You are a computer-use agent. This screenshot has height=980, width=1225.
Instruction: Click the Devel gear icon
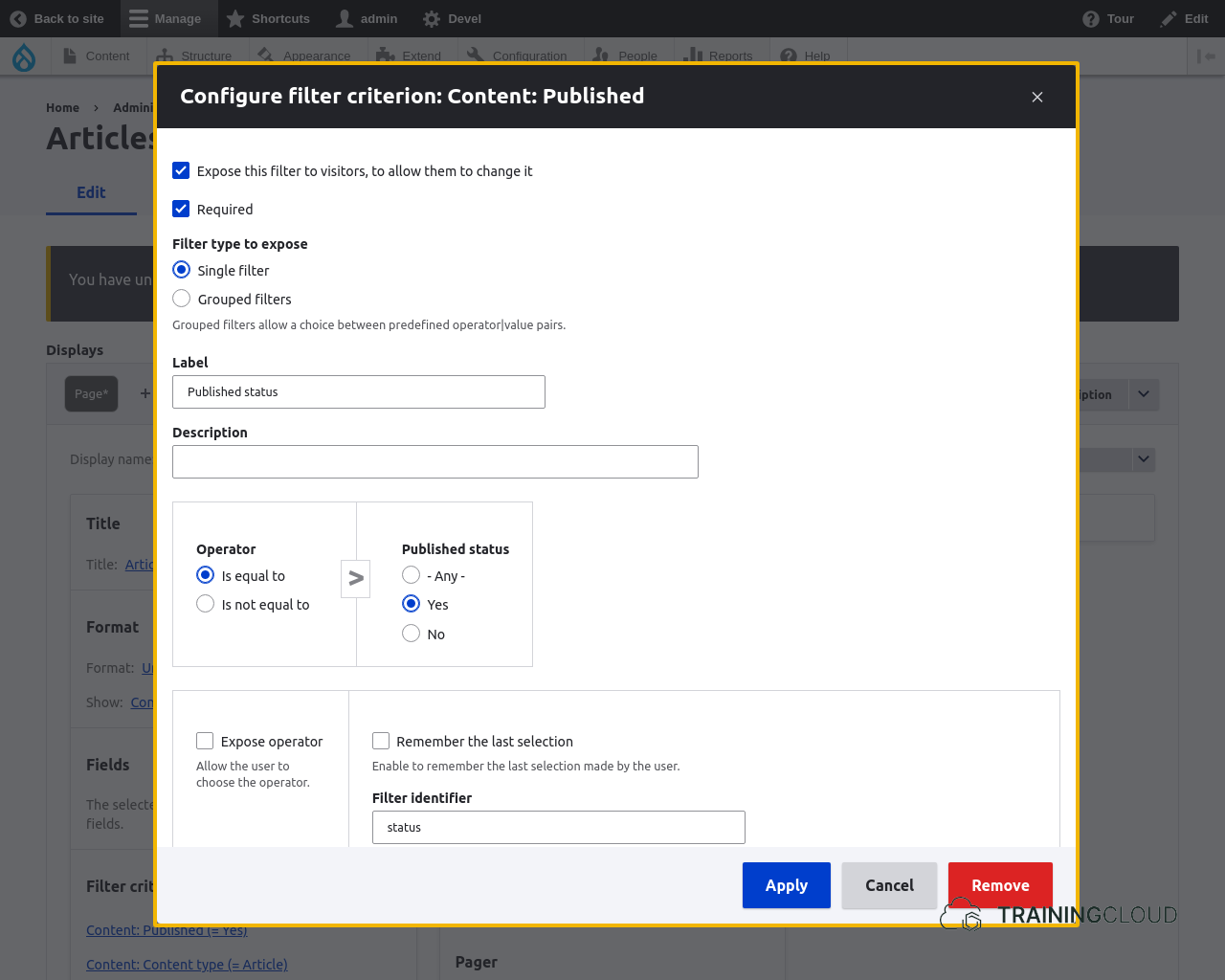coord(432,19)
